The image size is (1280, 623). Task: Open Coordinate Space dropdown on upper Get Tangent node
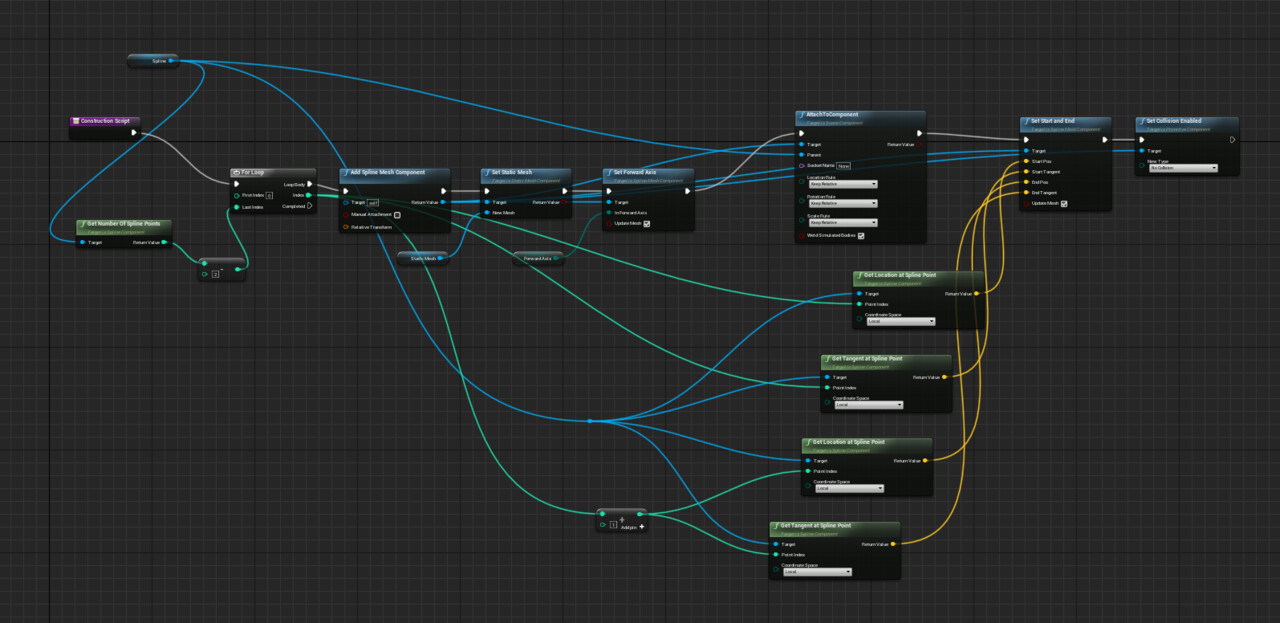click(x=869, y=405)
